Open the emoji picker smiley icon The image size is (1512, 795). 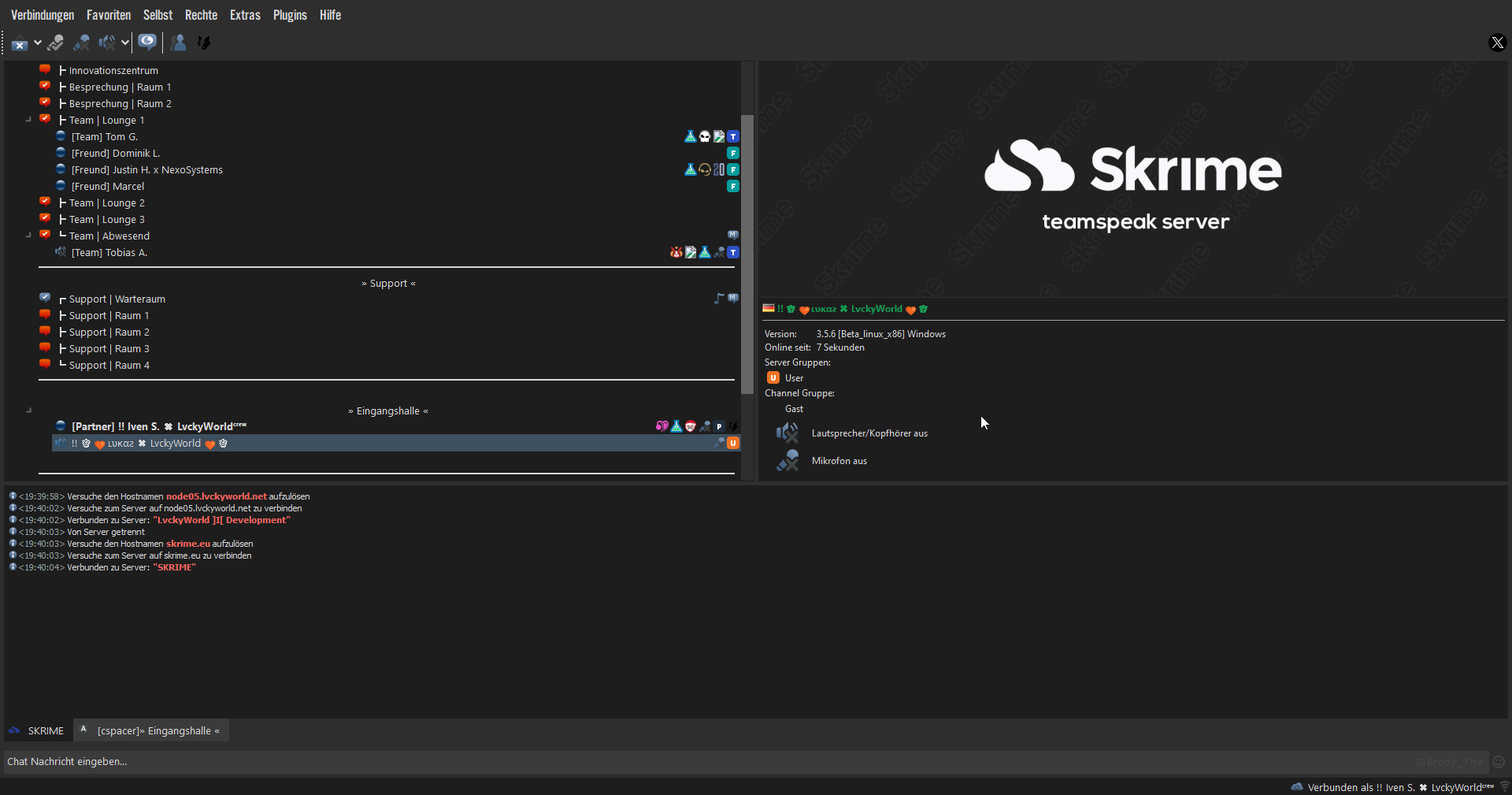(1499, 762)
